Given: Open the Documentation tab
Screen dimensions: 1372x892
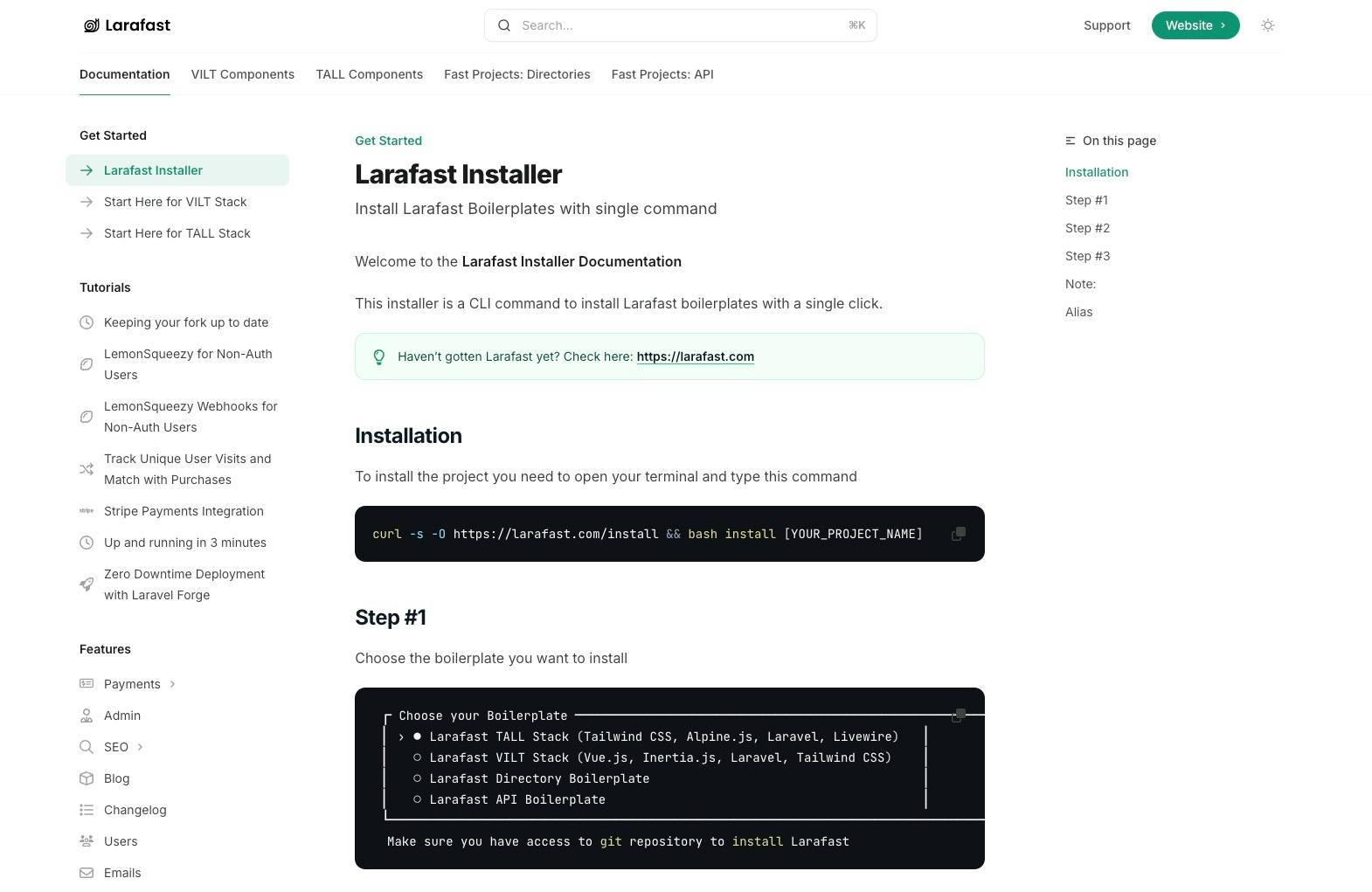Looking at the screenshot, I should 125,74.
